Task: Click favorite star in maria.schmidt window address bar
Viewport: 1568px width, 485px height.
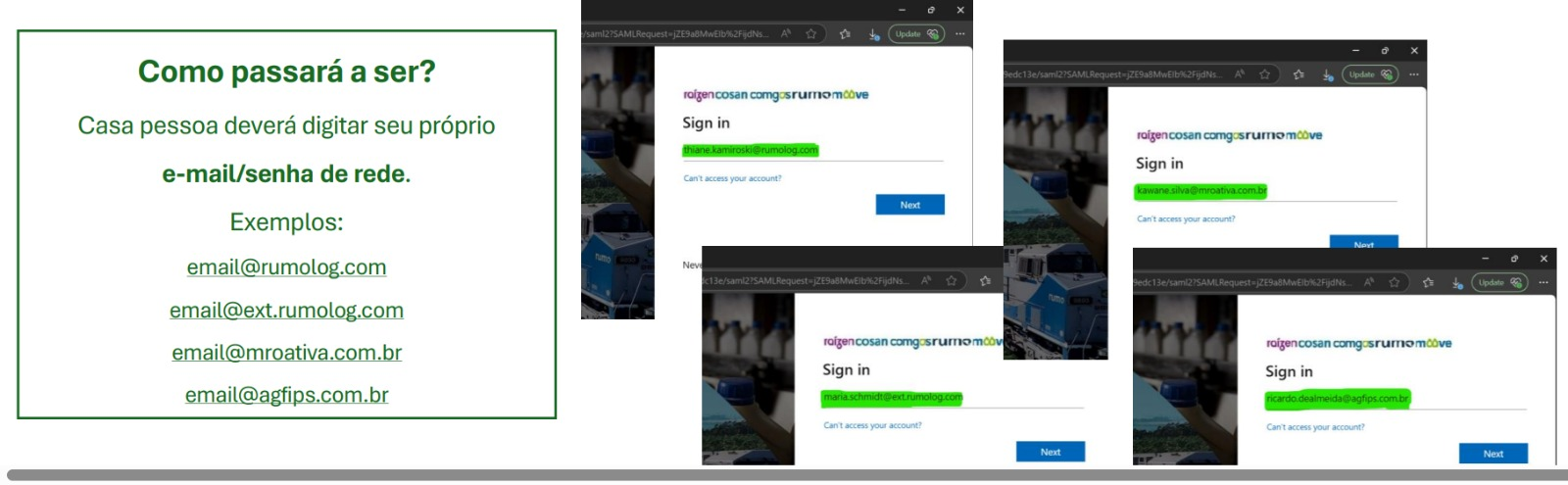Action: point(952,280)
